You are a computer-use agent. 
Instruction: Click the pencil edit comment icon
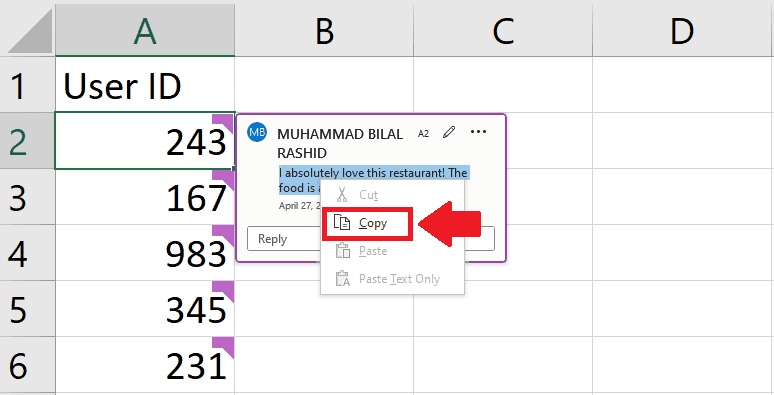449,132
